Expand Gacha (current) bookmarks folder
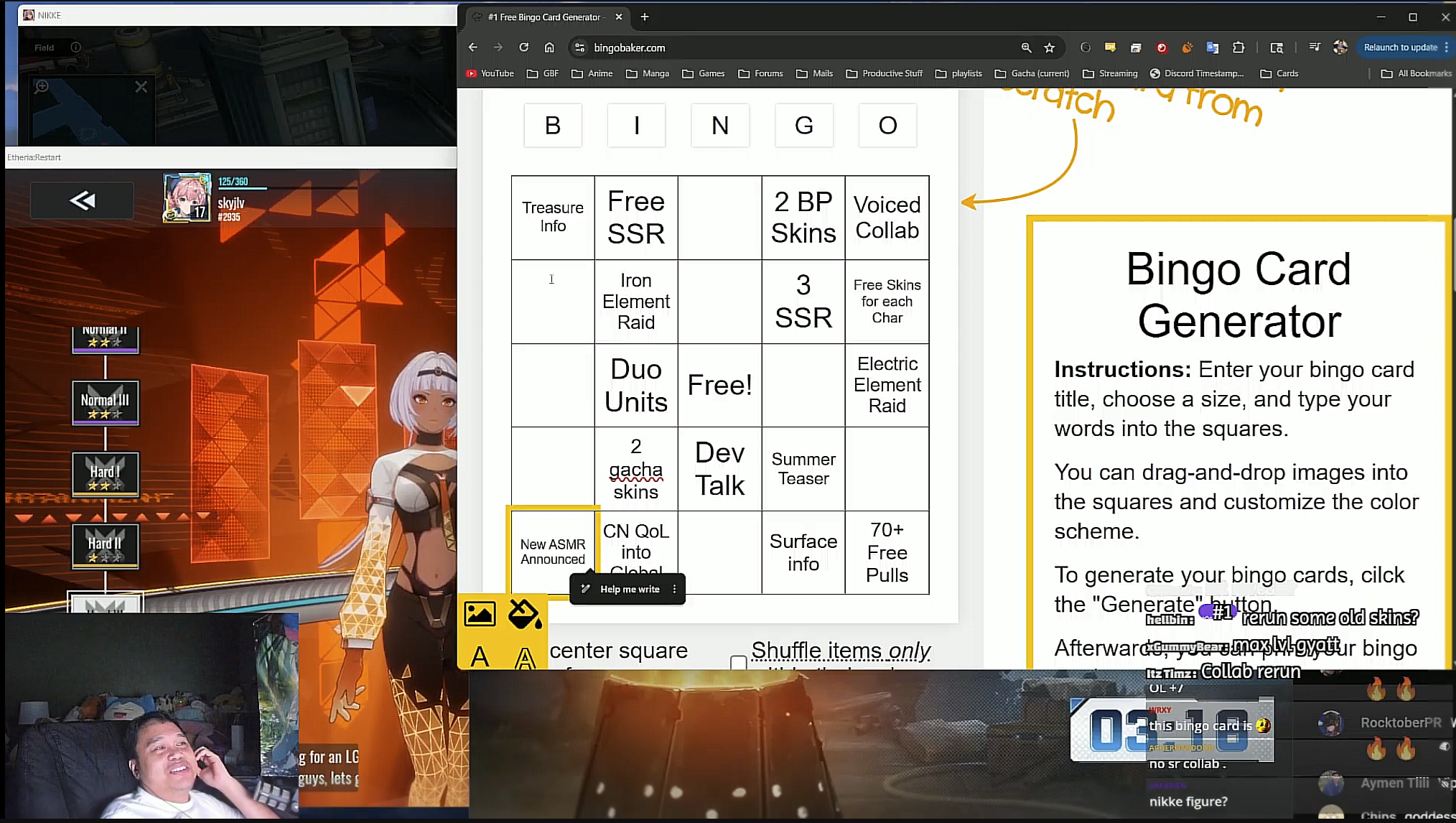1456x823 pixels. tap(1032, 73)
